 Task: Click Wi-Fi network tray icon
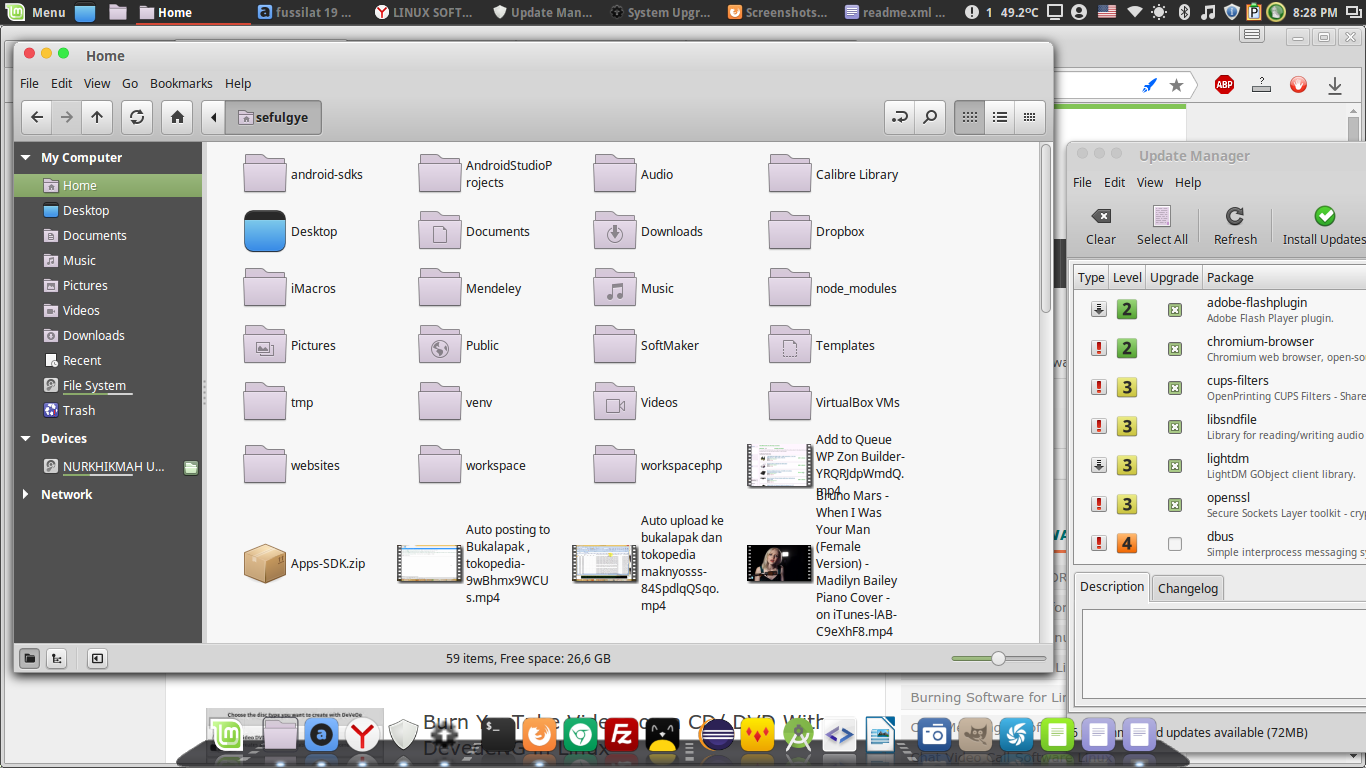[1133, 12]
